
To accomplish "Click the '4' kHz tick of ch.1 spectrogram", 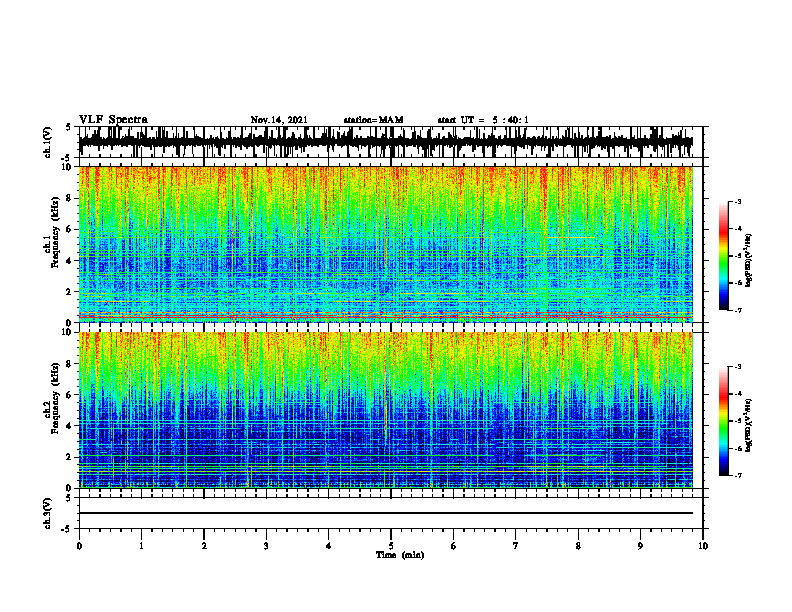I will (70, 261).
